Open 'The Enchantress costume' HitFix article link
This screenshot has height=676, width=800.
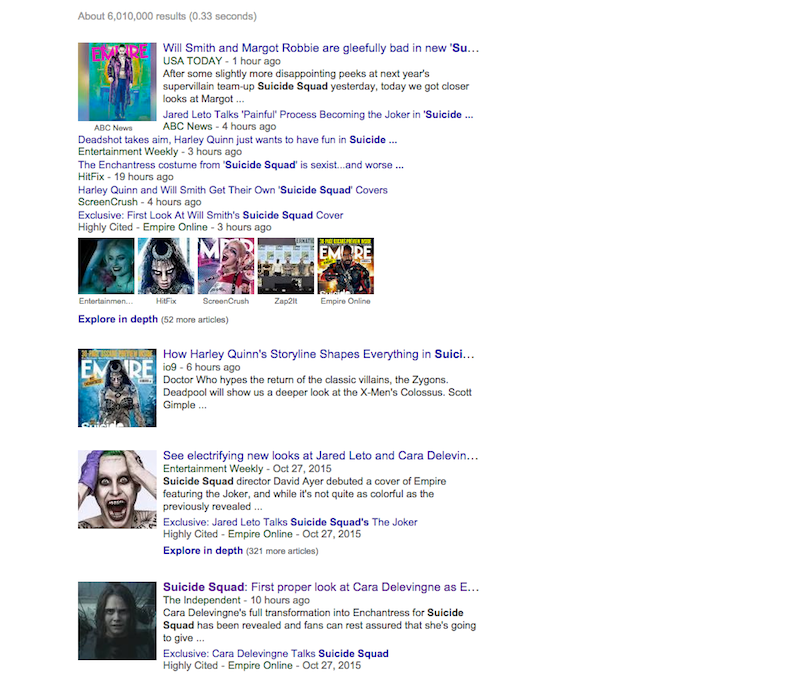coord(241,165)
